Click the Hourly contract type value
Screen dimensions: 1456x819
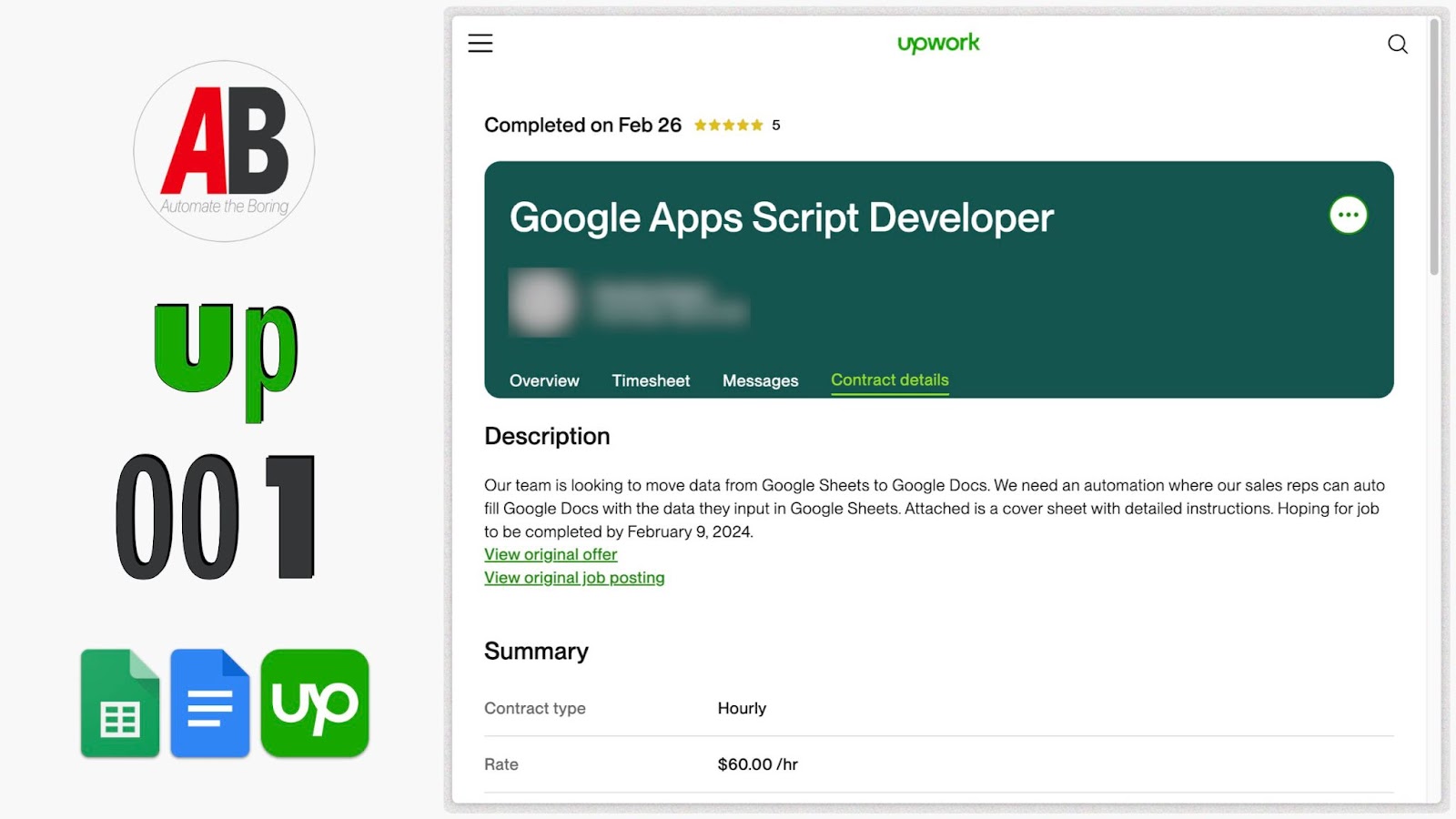click(742, 708)
